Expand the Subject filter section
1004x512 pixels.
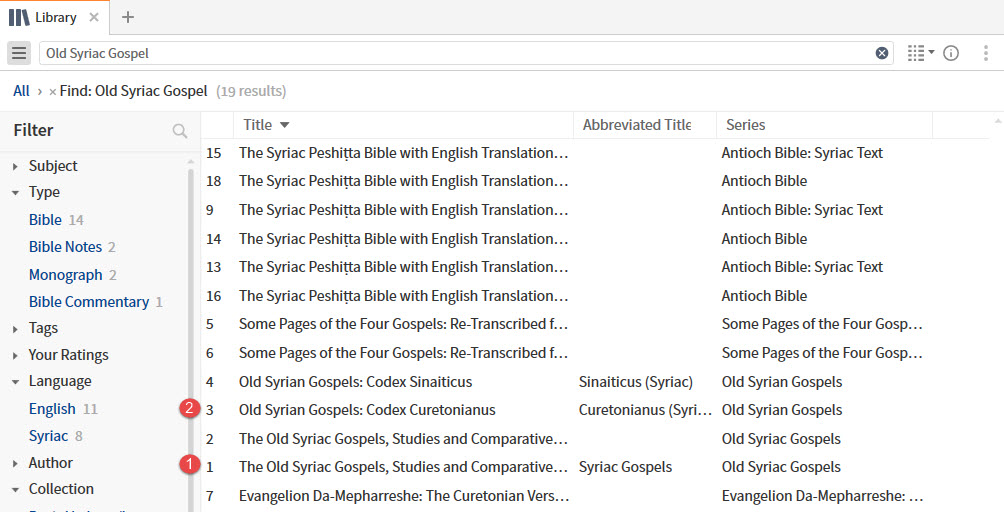pos(15,166)
